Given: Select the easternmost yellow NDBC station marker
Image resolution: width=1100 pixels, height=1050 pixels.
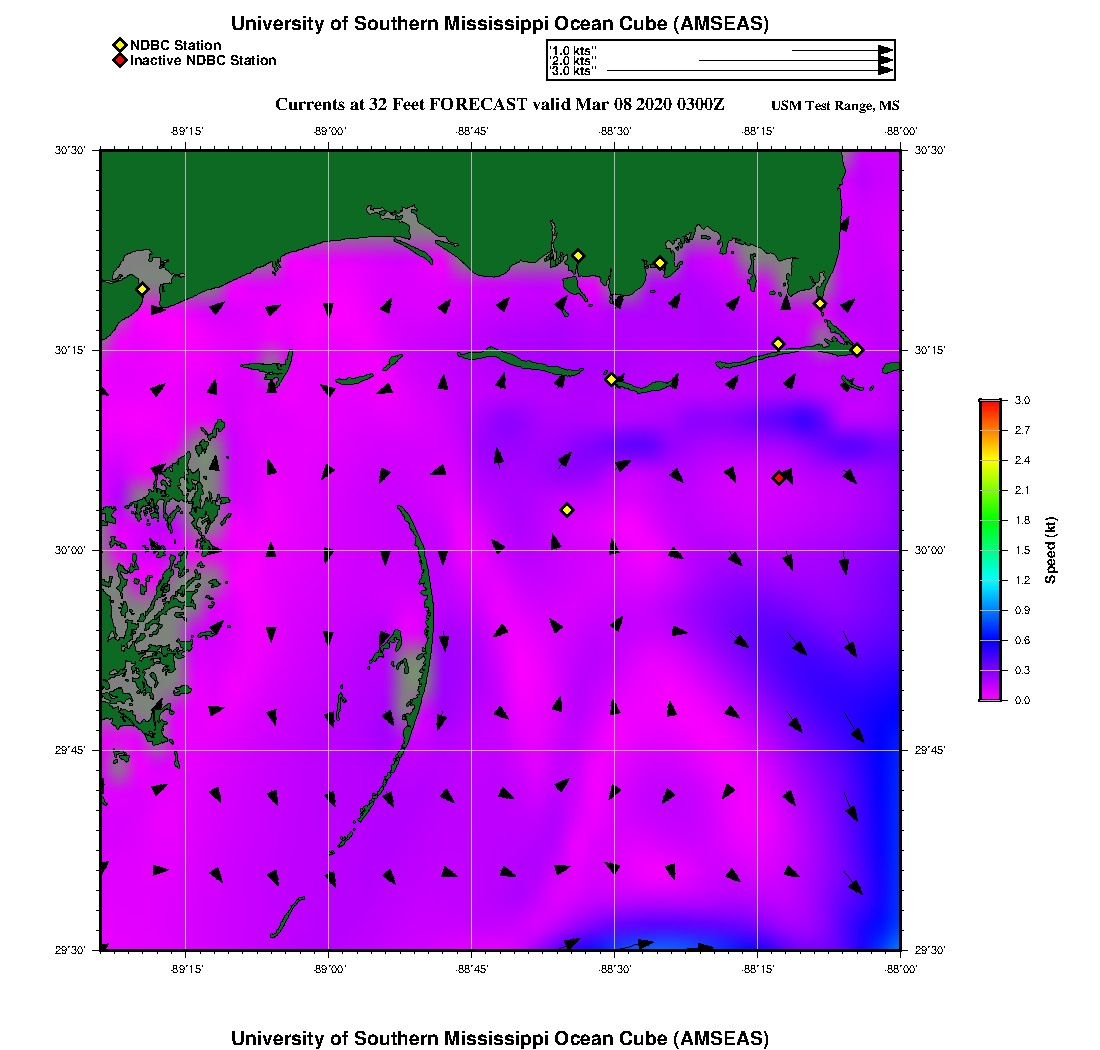Looking at the screenshot, I should point(857,350).
